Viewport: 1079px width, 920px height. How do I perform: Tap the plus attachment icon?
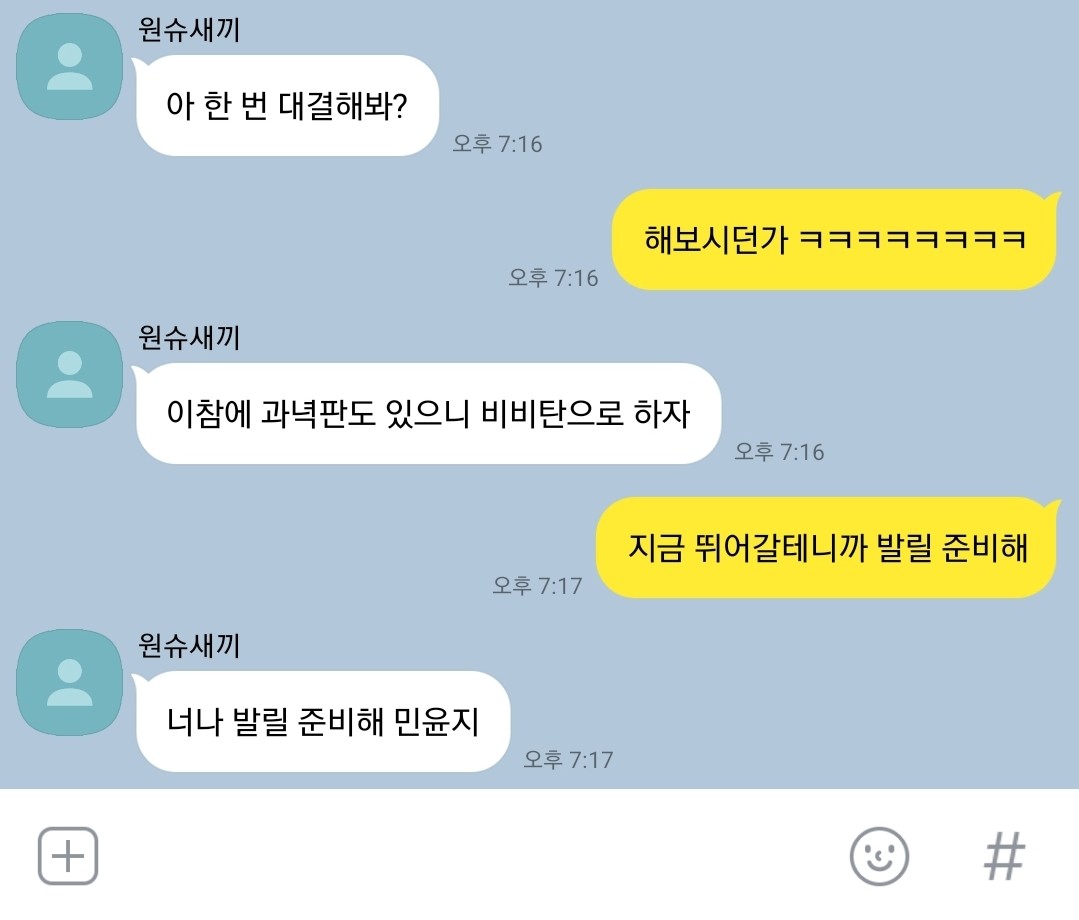point(67,856)
